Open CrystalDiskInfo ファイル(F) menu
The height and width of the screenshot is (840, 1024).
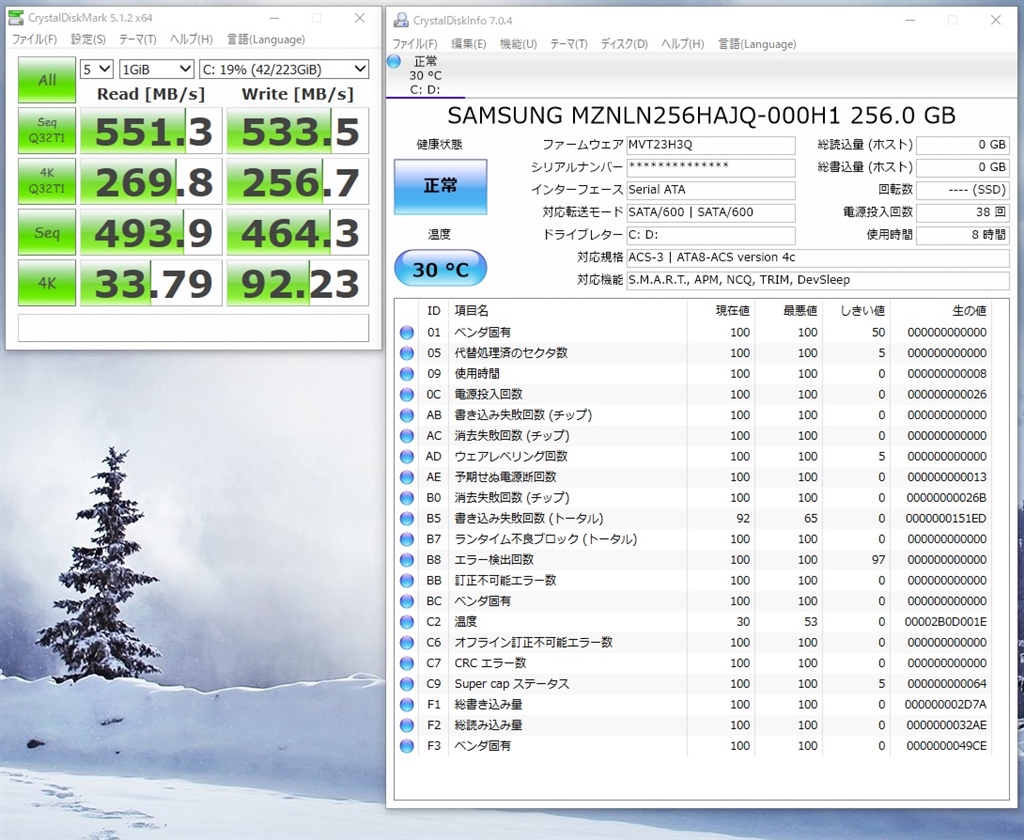[x=415, y=44]
